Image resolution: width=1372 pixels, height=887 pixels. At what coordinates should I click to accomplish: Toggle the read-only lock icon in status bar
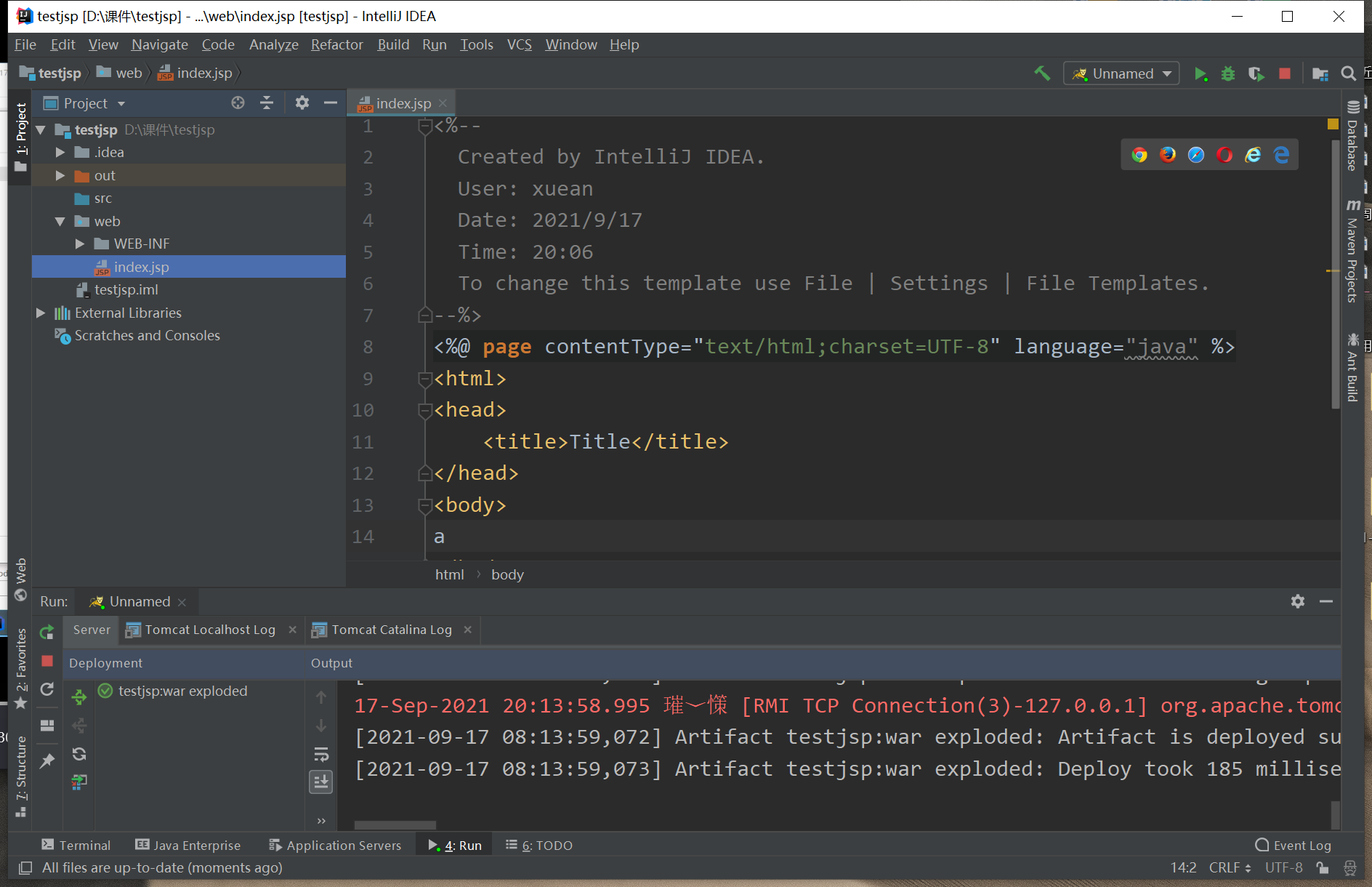tap(1323, 867)
